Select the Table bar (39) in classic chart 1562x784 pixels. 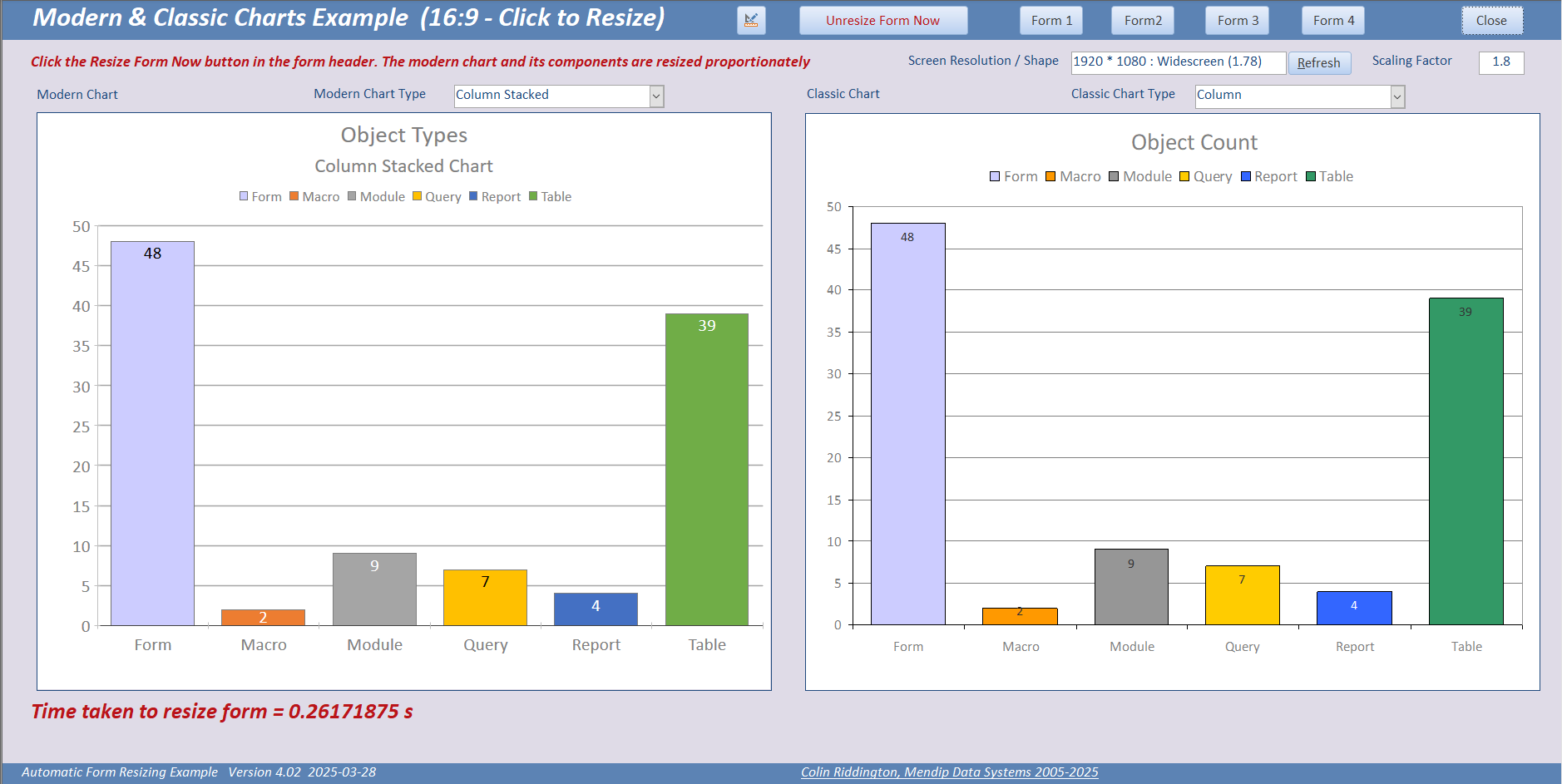click(1466, 461)
